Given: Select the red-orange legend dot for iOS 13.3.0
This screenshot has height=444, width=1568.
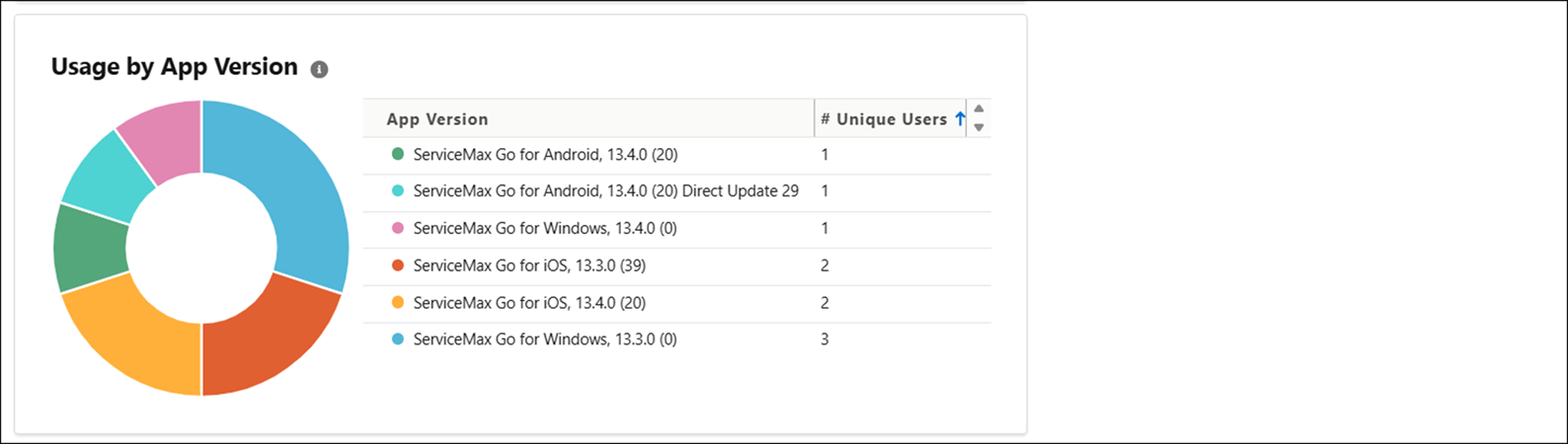Looking at the screenshot, I should pos(398,265).
